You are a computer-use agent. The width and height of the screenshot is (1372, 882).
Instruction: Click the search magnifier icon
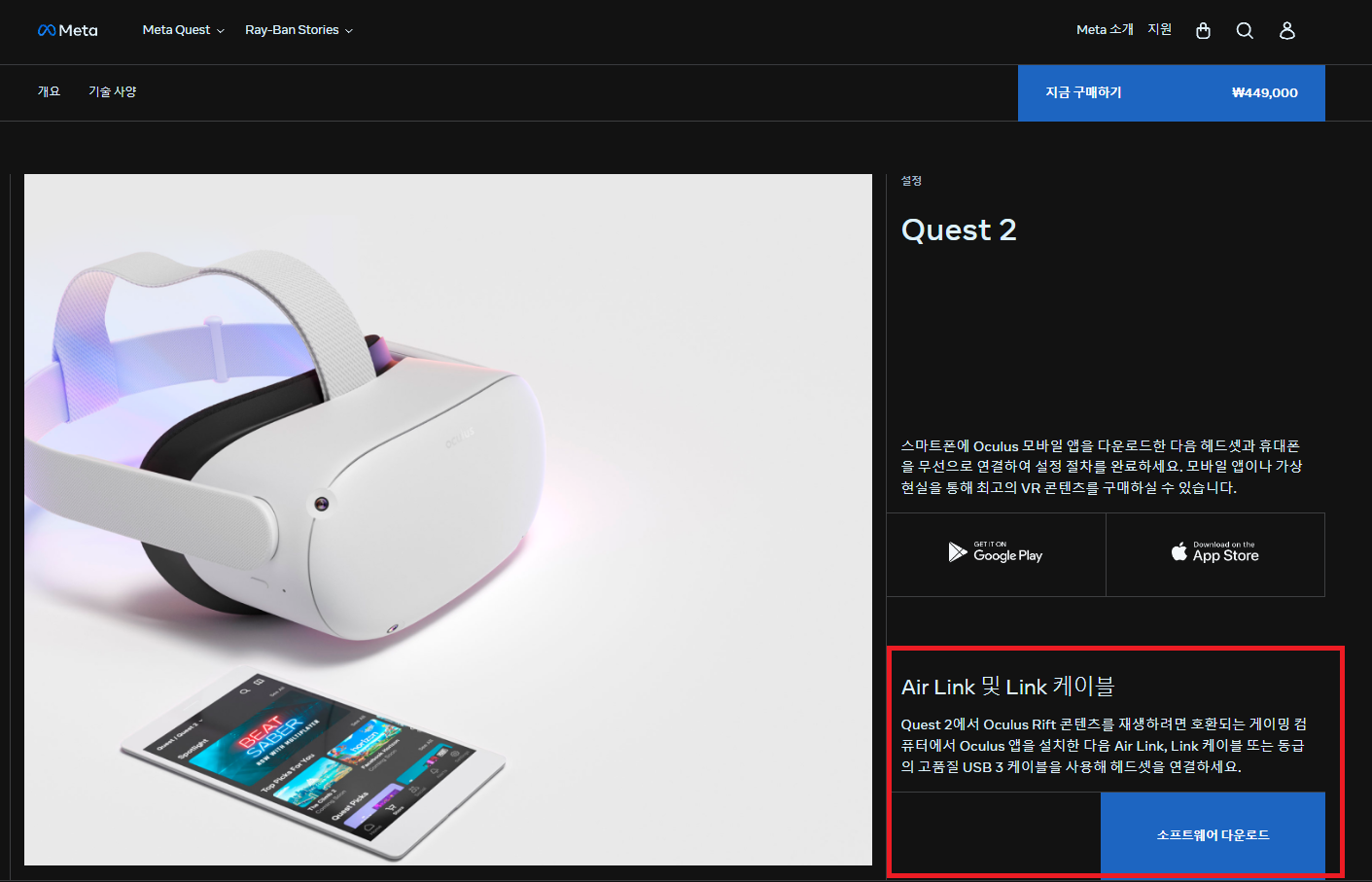(x=1245, y=30)
